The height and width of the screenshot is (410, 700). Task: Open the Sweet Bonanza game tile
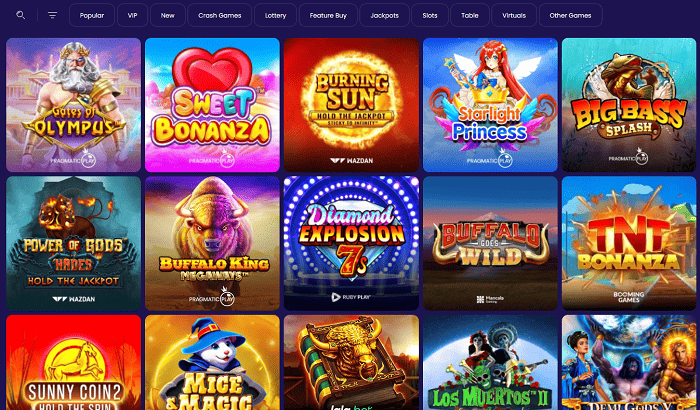[212, 105]
